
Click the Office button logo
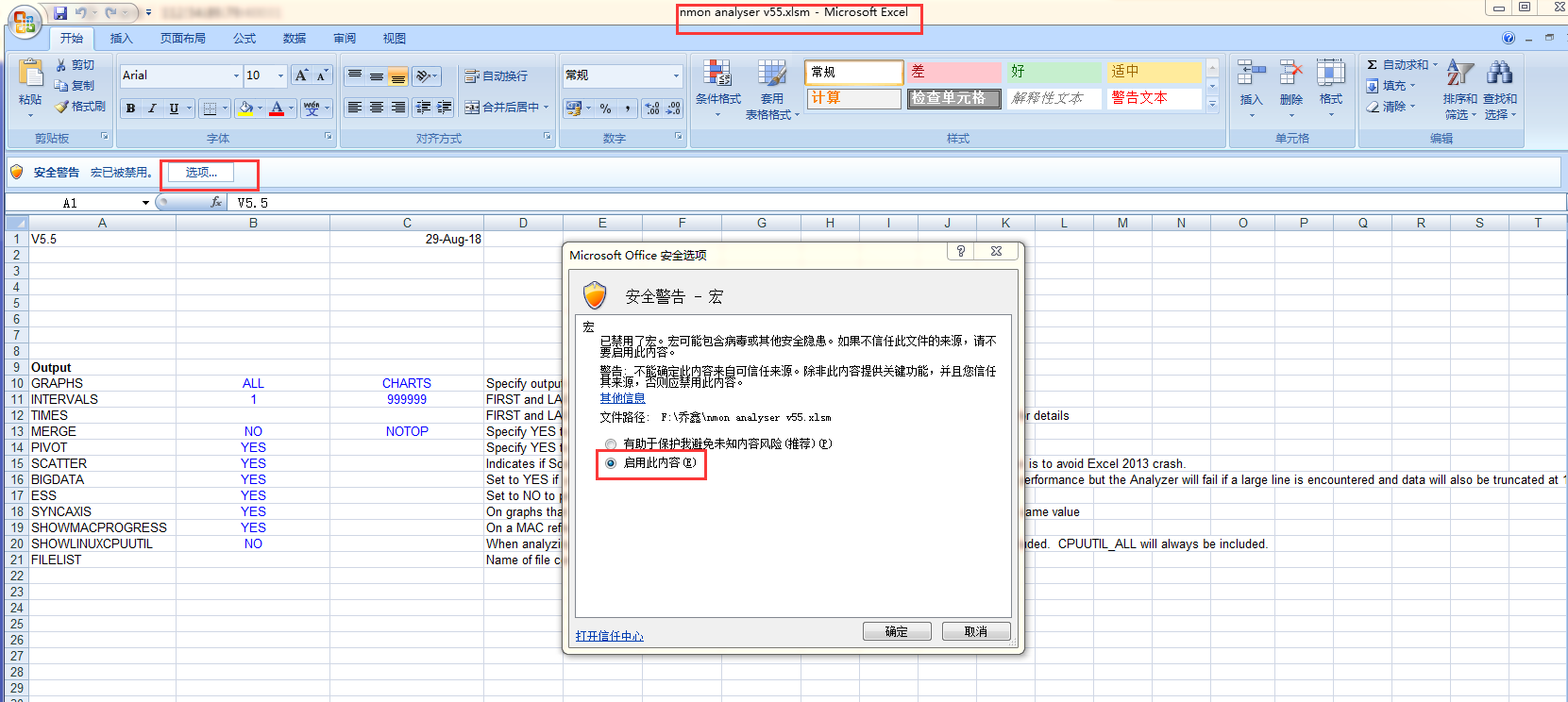(x=25, y=21)
